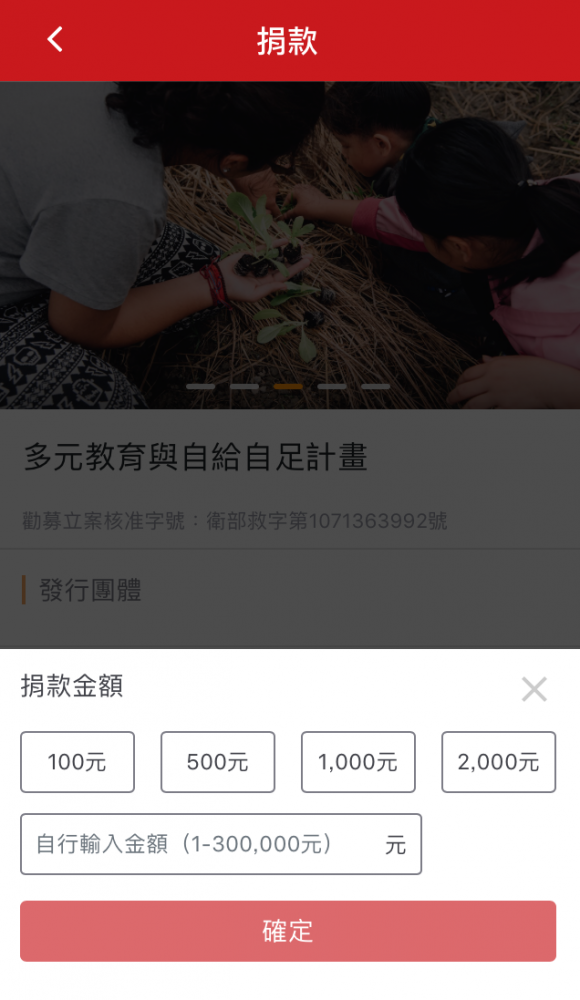The height and width of the screenshot is (1000, 580).
Task: Close the donation amount panel
Action: click(x=534, y=689)
